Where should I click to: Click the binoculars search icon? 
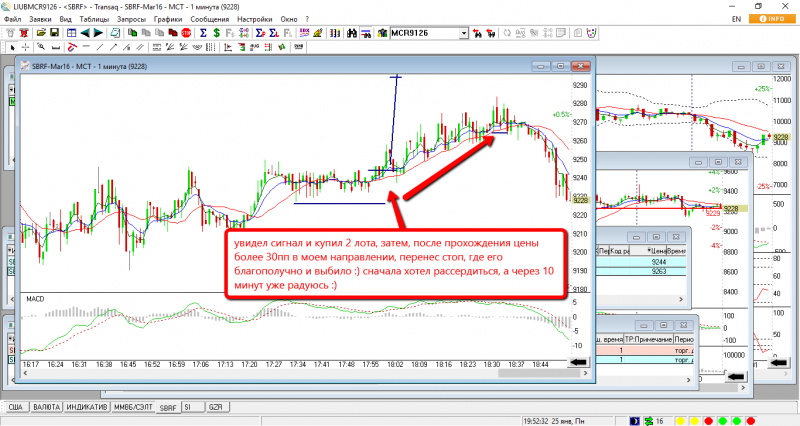(x=352, y=33)
